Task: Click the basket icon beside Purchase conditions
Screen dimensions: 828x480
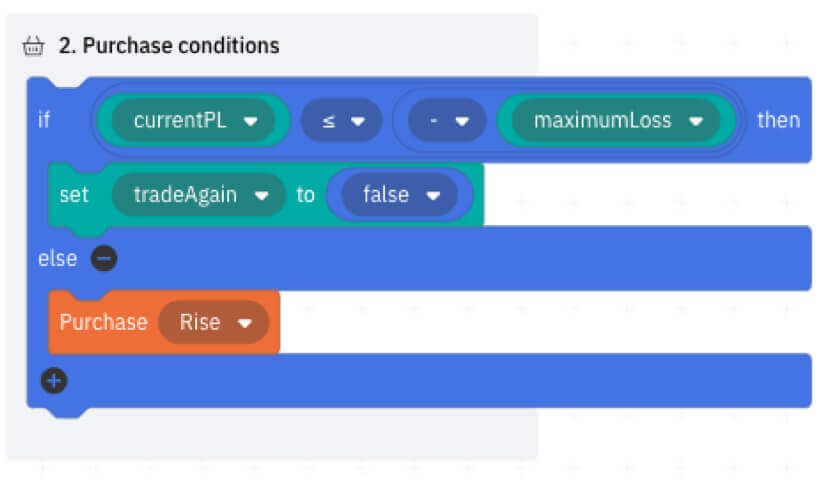Action: coord(33,46)
